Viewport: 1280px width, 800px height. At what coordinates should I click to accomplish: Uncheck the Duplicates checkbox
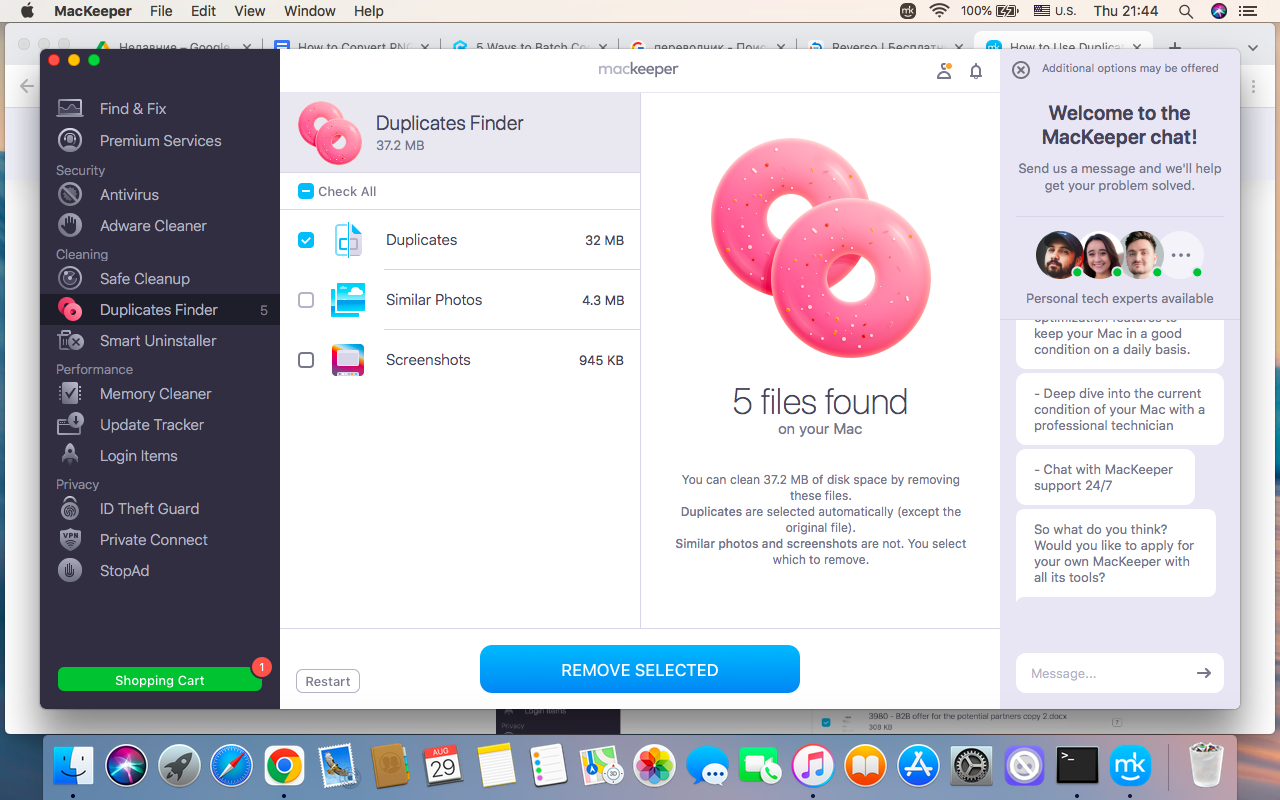(305, 240)
